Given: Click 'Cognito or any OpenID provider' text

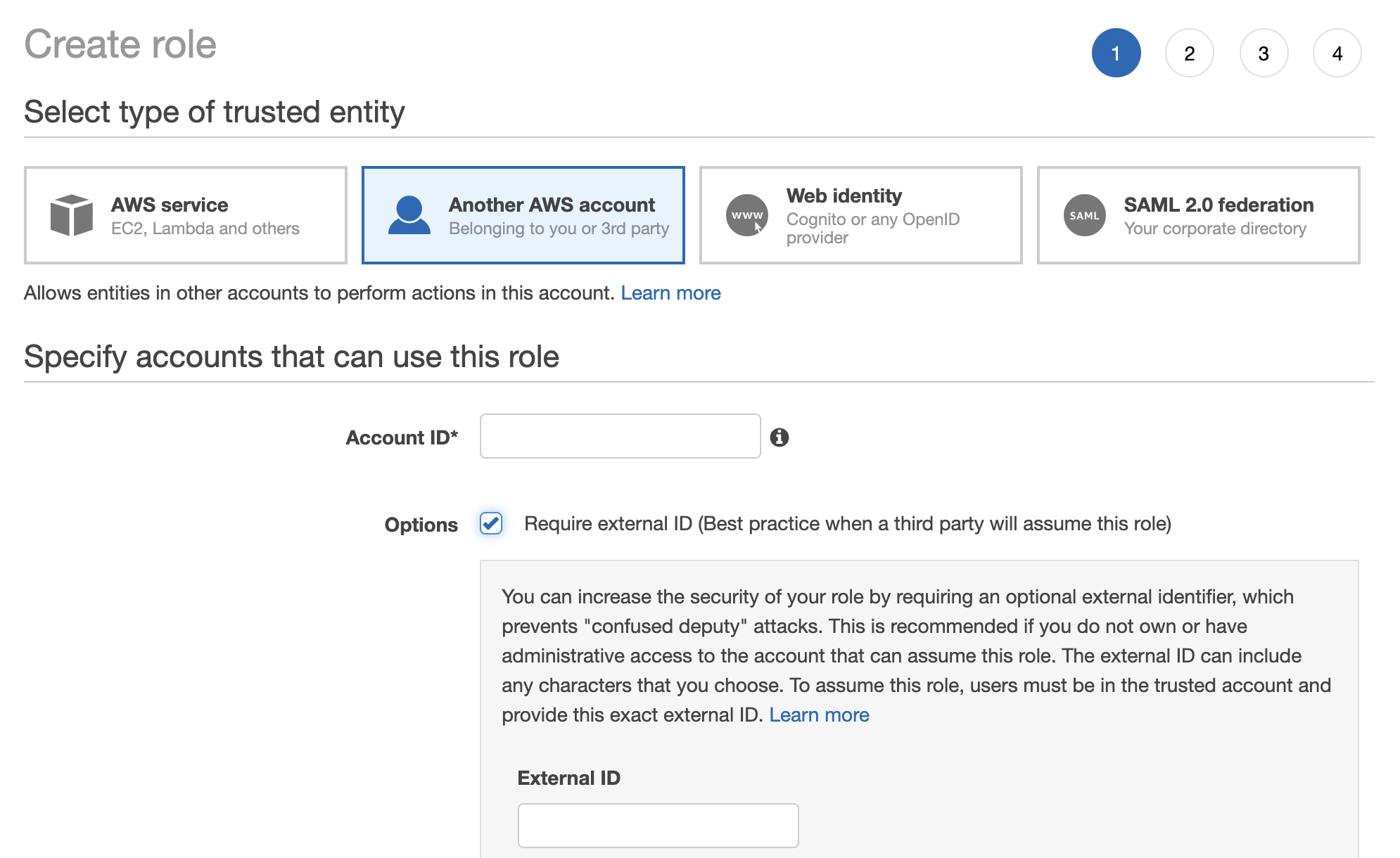Looking at the screenshot, I should [x=873, y=229].
